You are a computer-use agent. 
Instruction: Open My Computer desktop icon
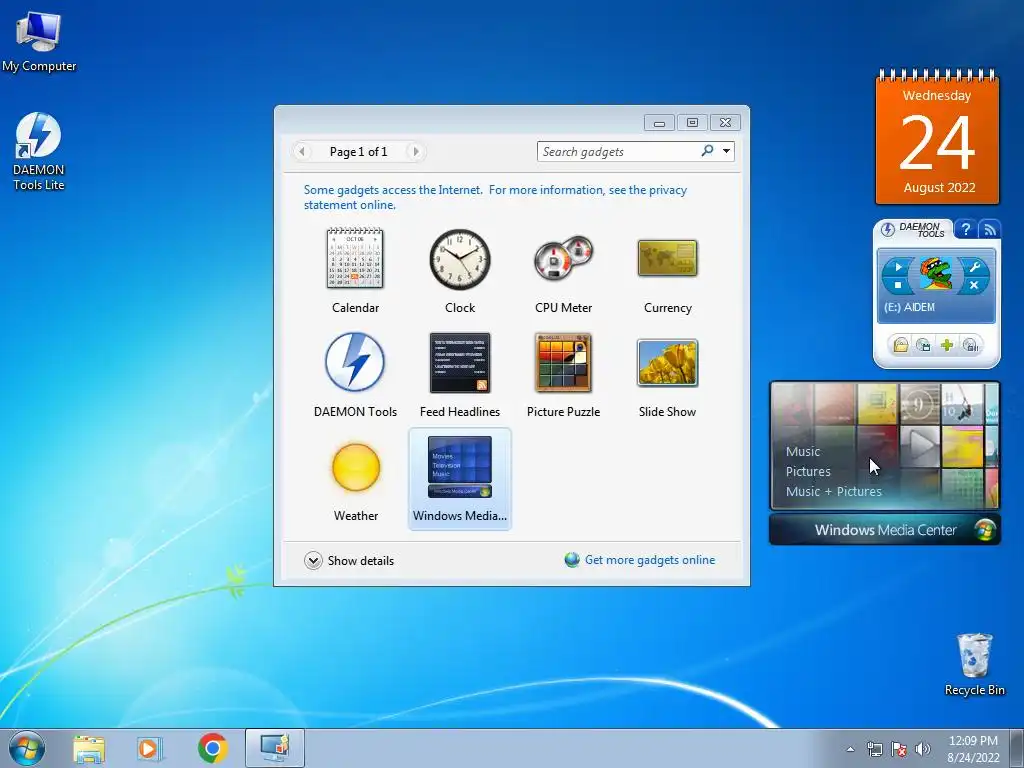tap(39, 41)
